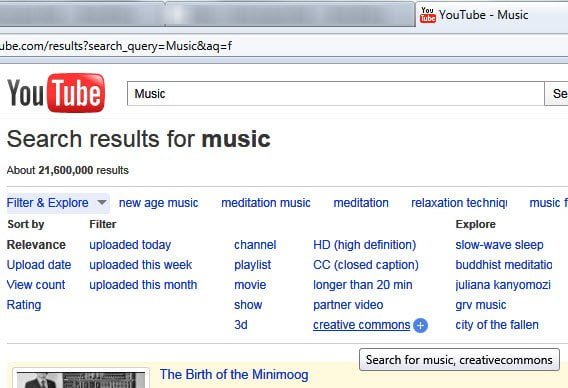
Task: Filter results to 3d
Action: click(x=241, y=325)
